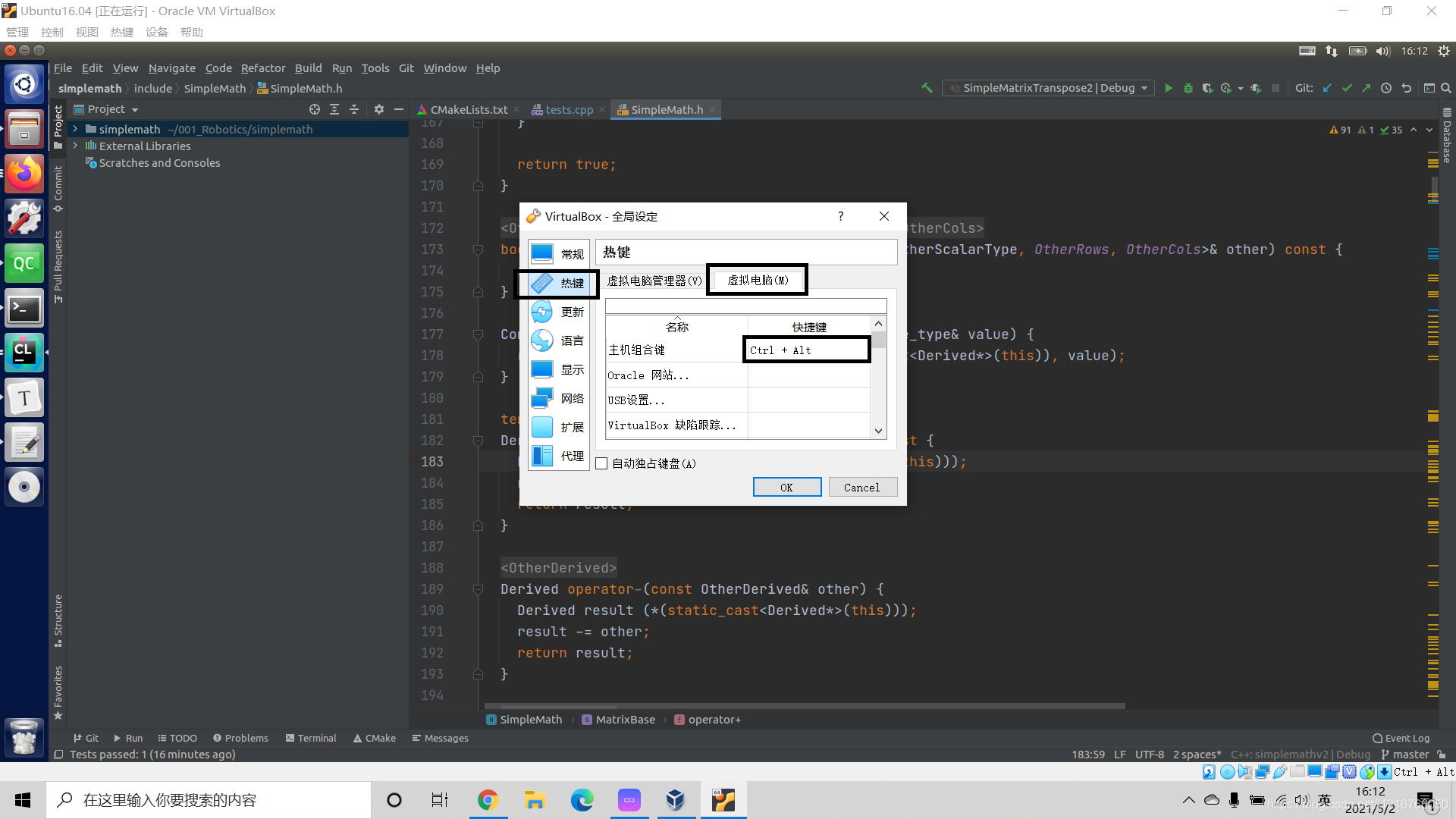Select 扩展 Extensions category in settings dialog
The image size is (1456, 819).
pos(558,427)
